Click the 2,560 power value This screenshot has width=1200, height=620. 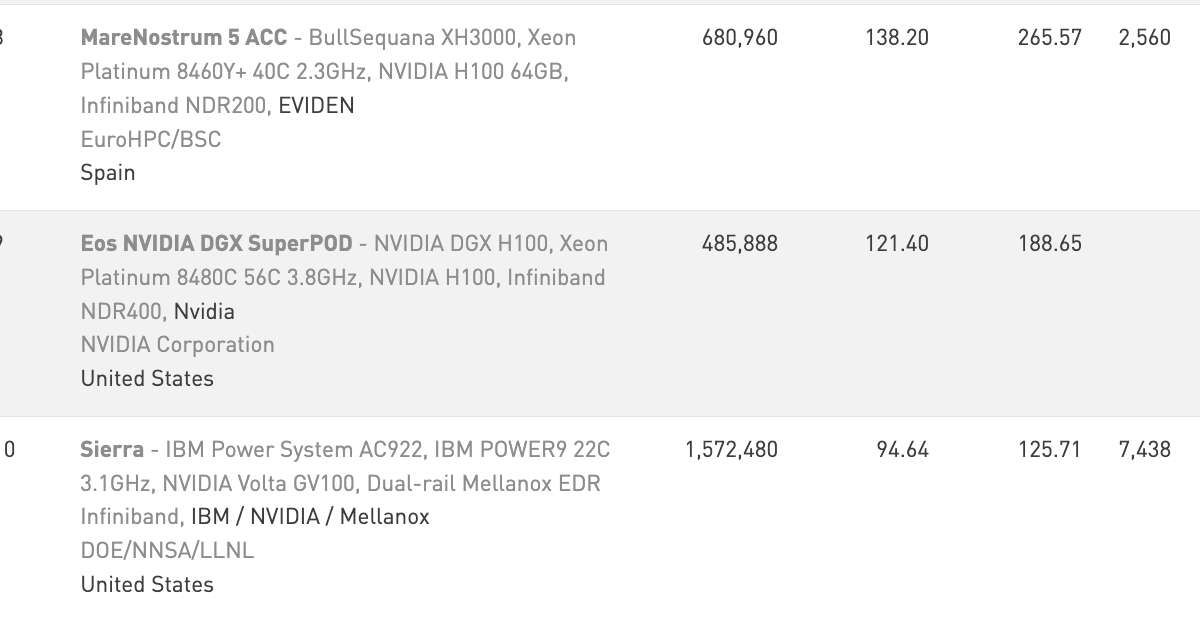tap(1145, 38)
